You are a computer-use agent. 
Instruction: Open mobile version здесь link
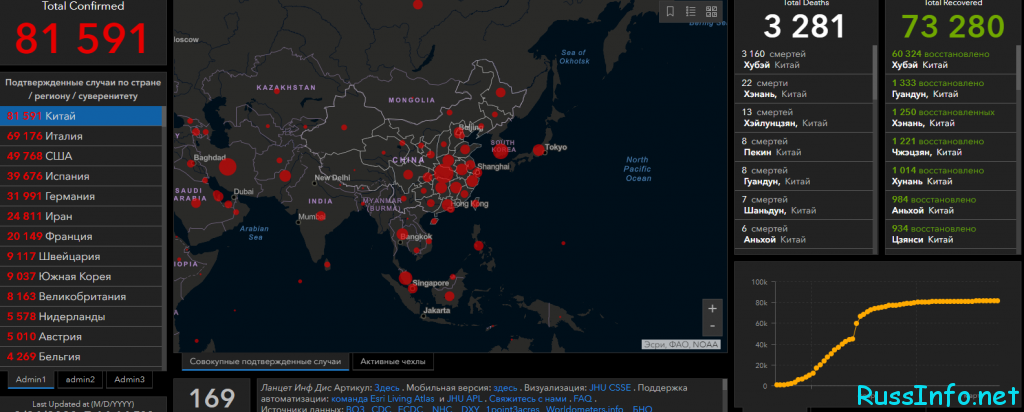pyautogui.click(x=505, y=388)
